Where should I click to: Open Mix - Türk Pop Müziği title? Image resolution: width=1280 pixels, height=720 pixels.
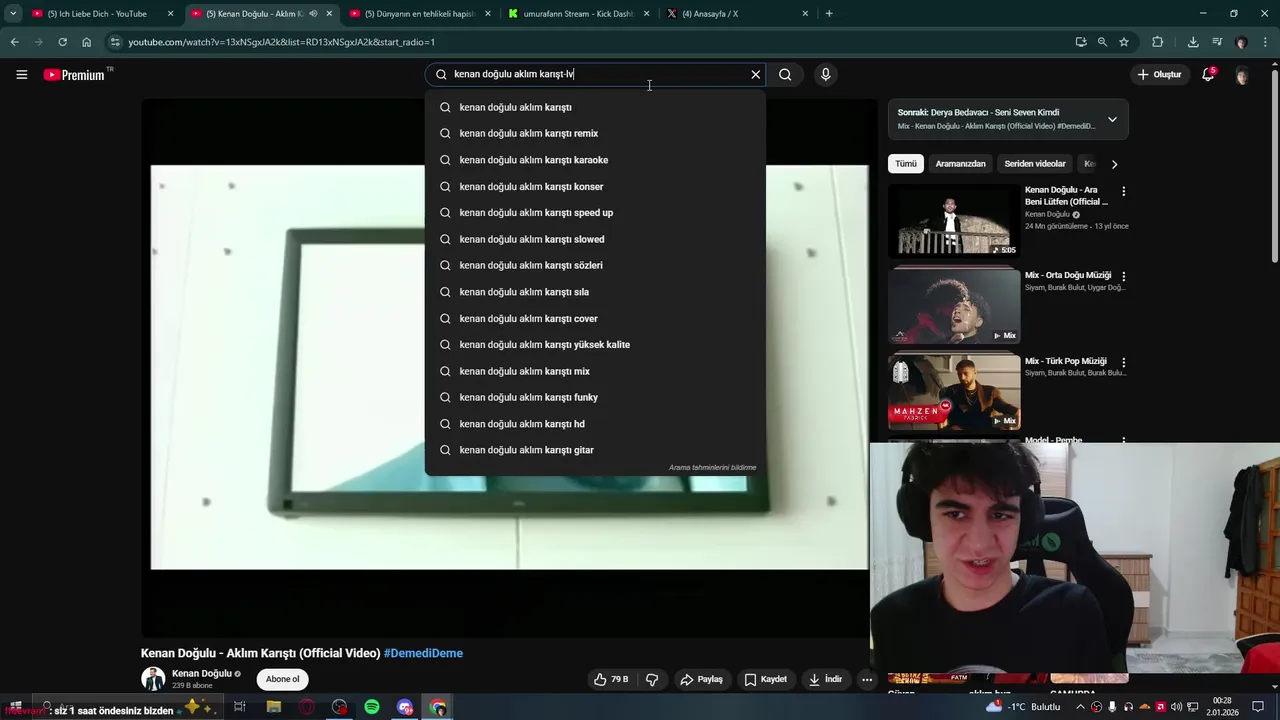click(x=1065, y=361)
